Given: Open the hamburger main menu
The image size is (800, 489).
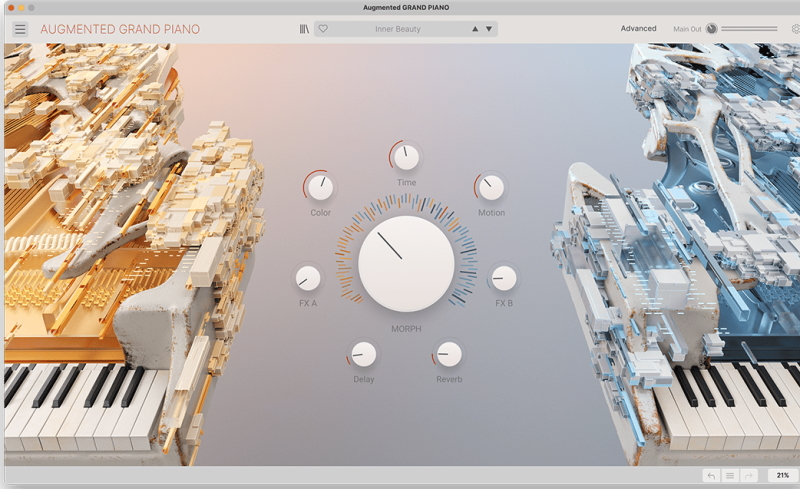Looking at the screenshot, I should coord(20,29).
